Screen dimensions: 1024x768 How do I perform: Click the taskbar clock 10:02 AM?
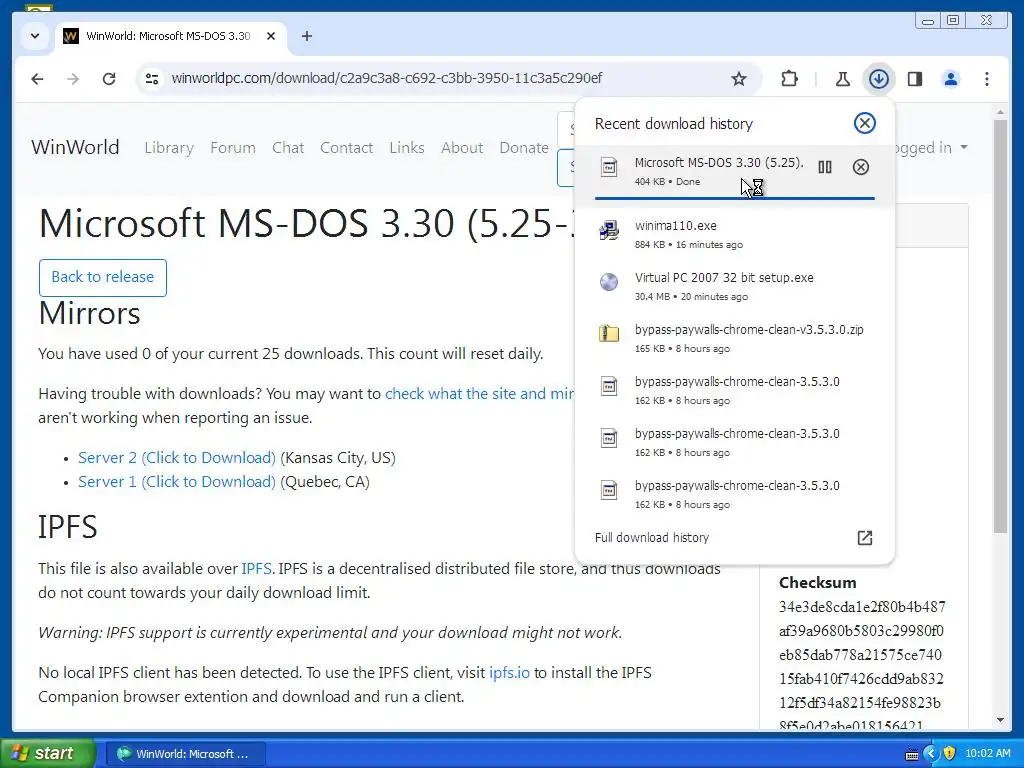tap(987, 754)
